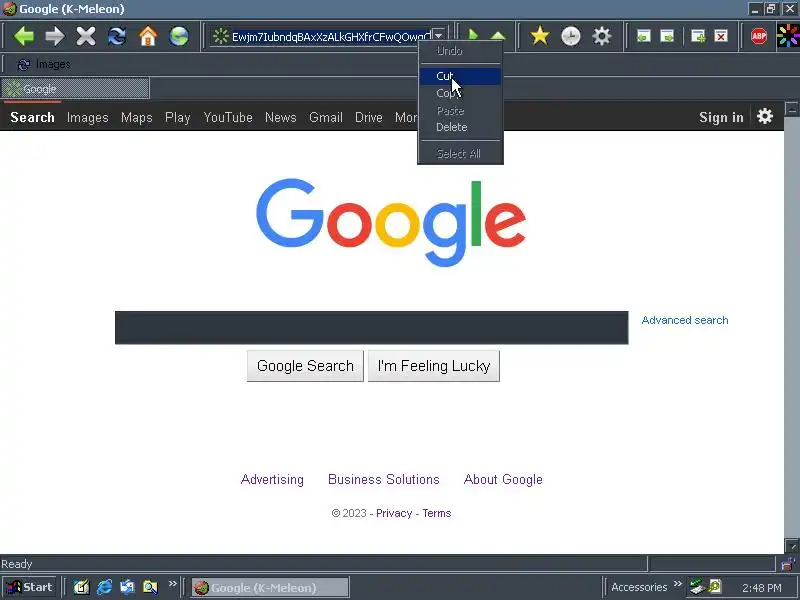This screenshot has height=600, width=800.
Task: Open bookmarks with the yellow star icon
Action: pyautogui.click(x=540, y=36)
